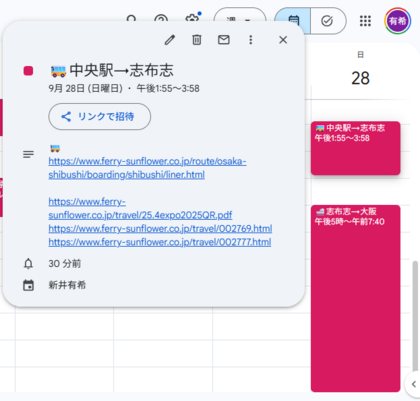Open the 志布志→大阪 ferry event
This screenshot has width=420, height=401.
pos(355,298)
